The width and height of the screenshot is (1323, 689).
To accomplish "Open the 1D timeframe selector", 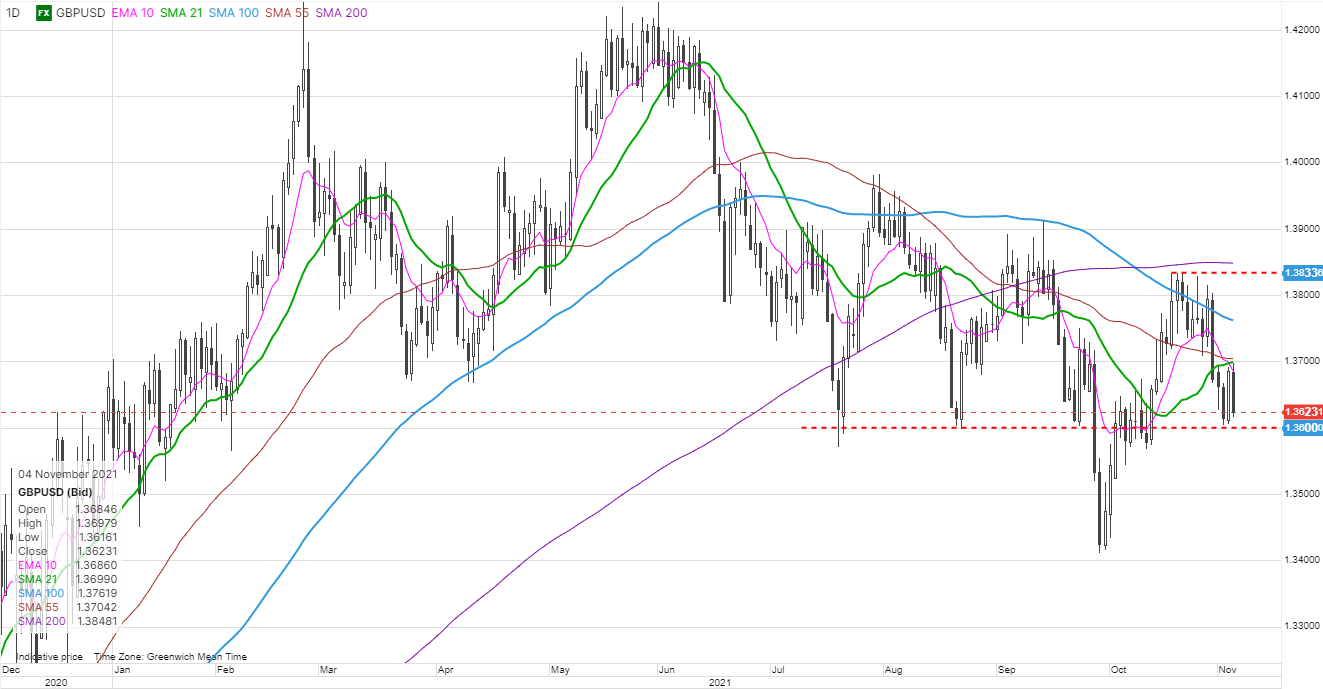I will (13, 14).
